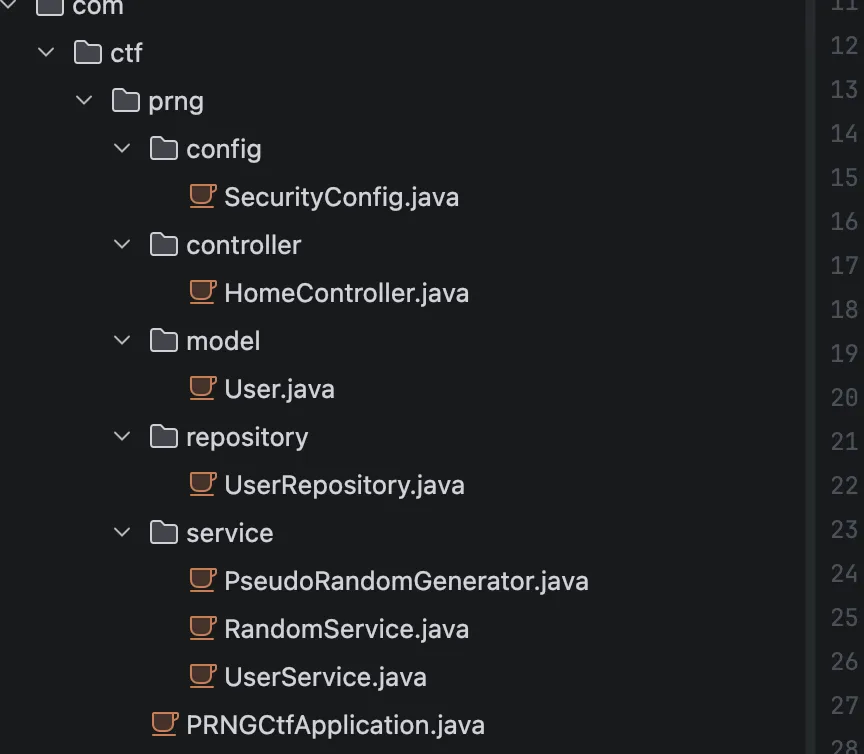Select the service folder label
The image size is (864, 754).
(x=229, y=533)
